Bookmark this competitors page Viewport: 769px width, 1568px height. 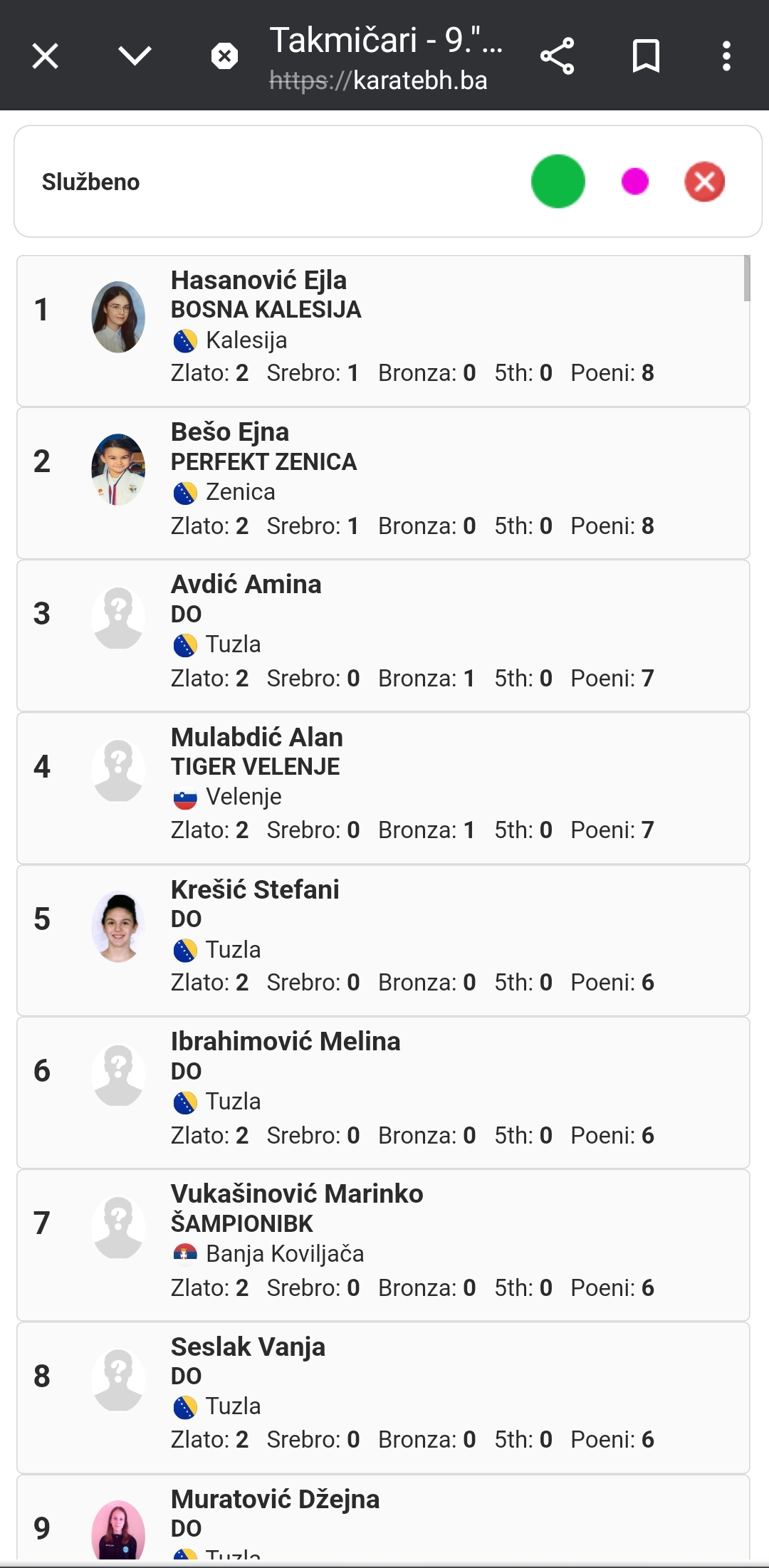pyautogui.click(x=646, y=56)
